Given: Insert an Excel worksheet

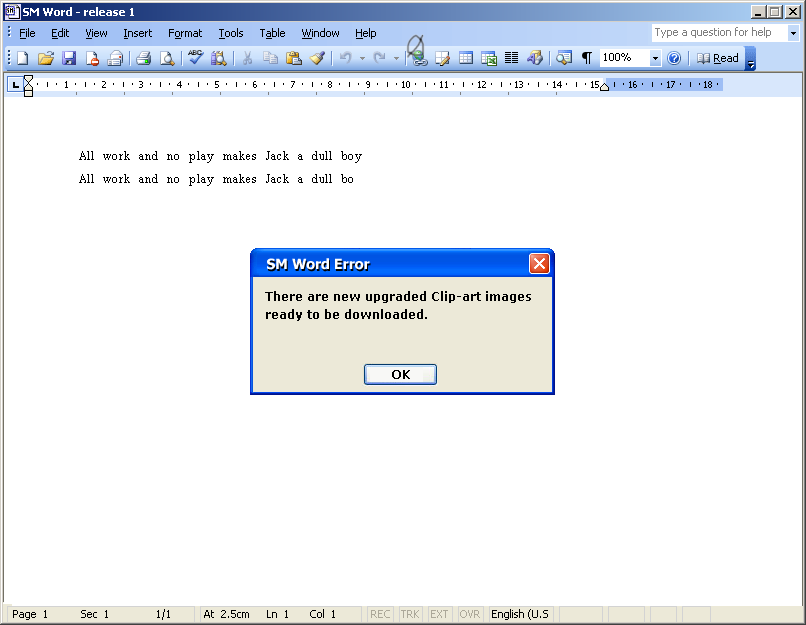Looking at the screenshot, I should point(489,57).
